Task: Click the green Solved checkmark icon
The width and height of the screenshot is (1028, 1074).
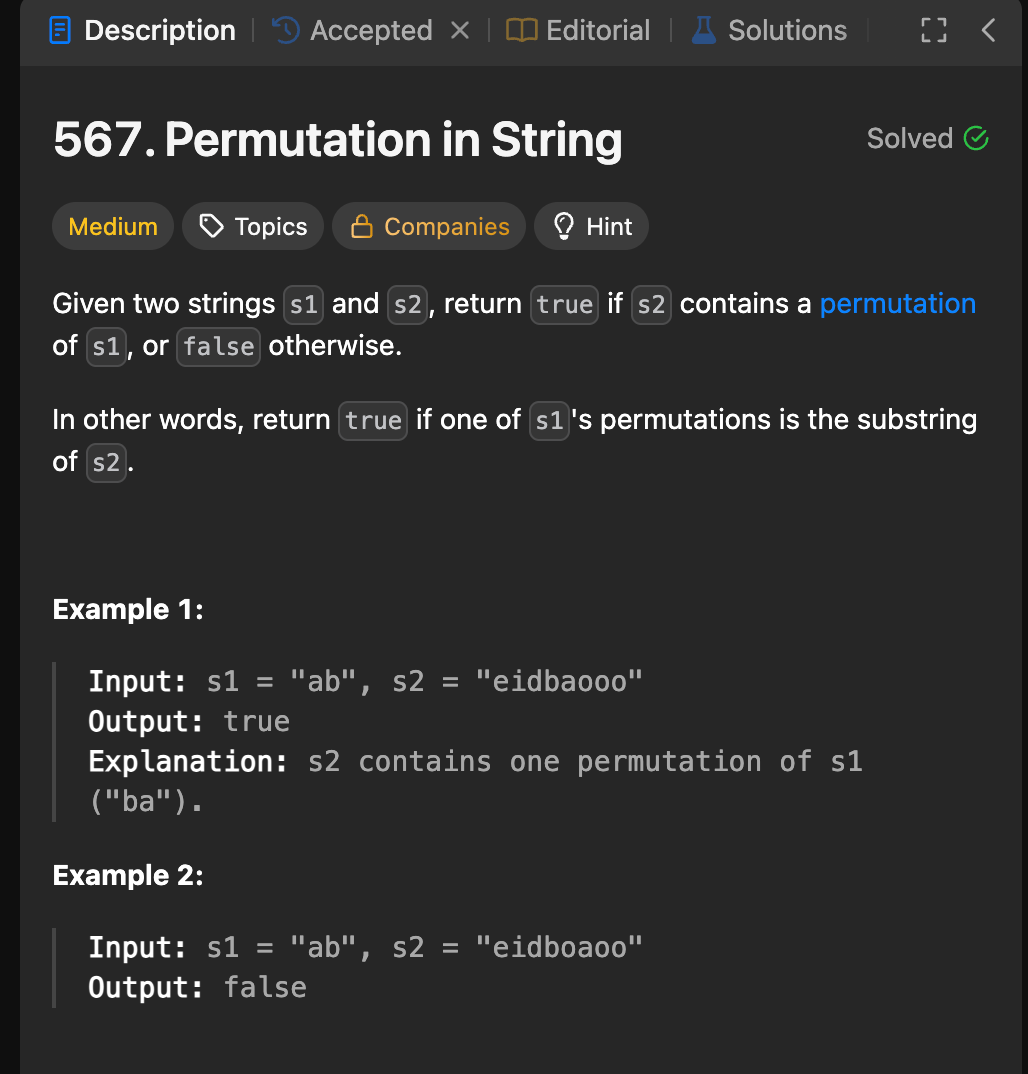Action: (975, 138)
